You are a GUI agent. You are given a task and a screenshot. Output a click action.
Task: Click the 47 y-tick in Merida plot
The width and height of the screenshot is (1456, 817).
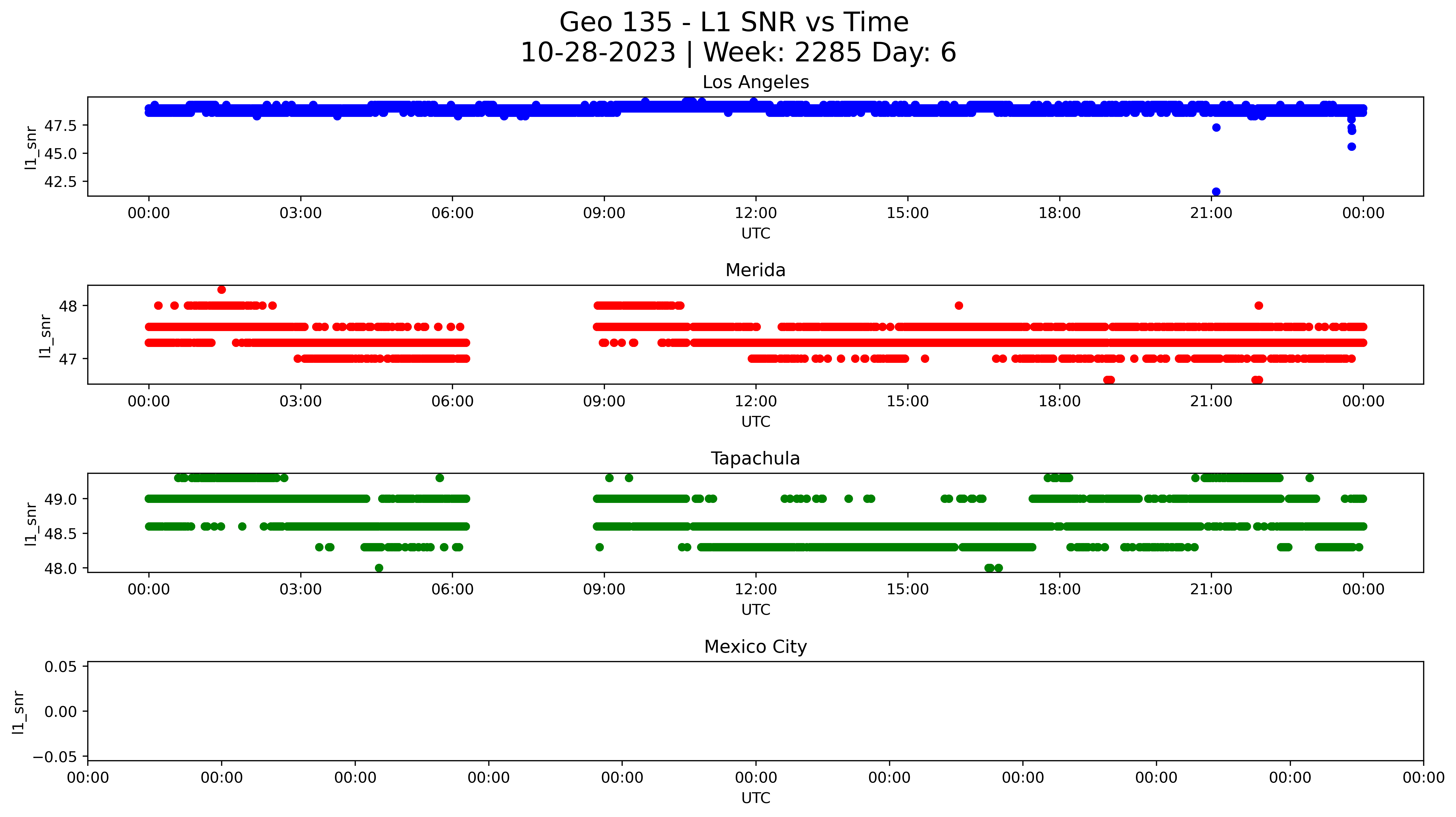(68, 359)
